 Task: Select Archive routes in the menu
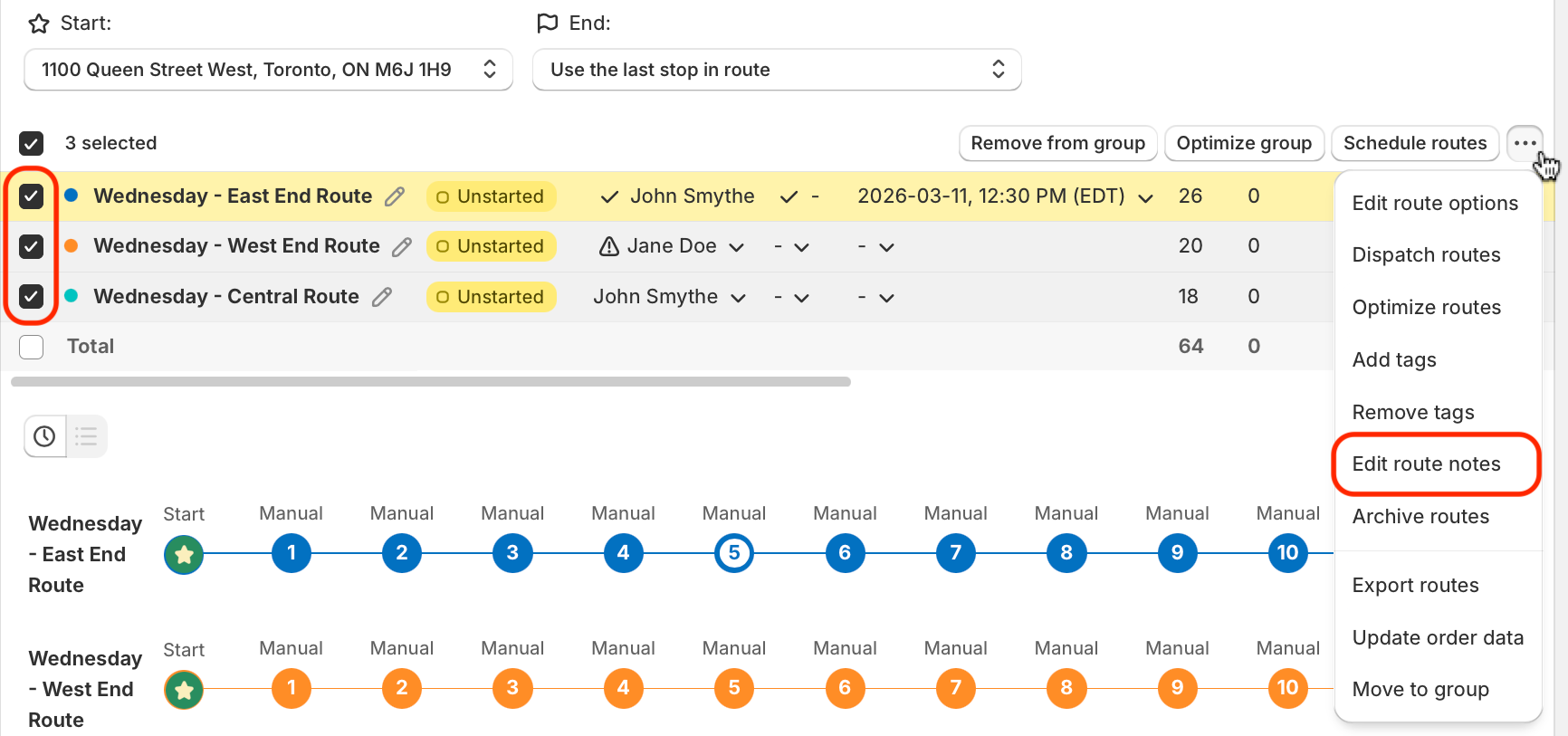click(1420, 517)
